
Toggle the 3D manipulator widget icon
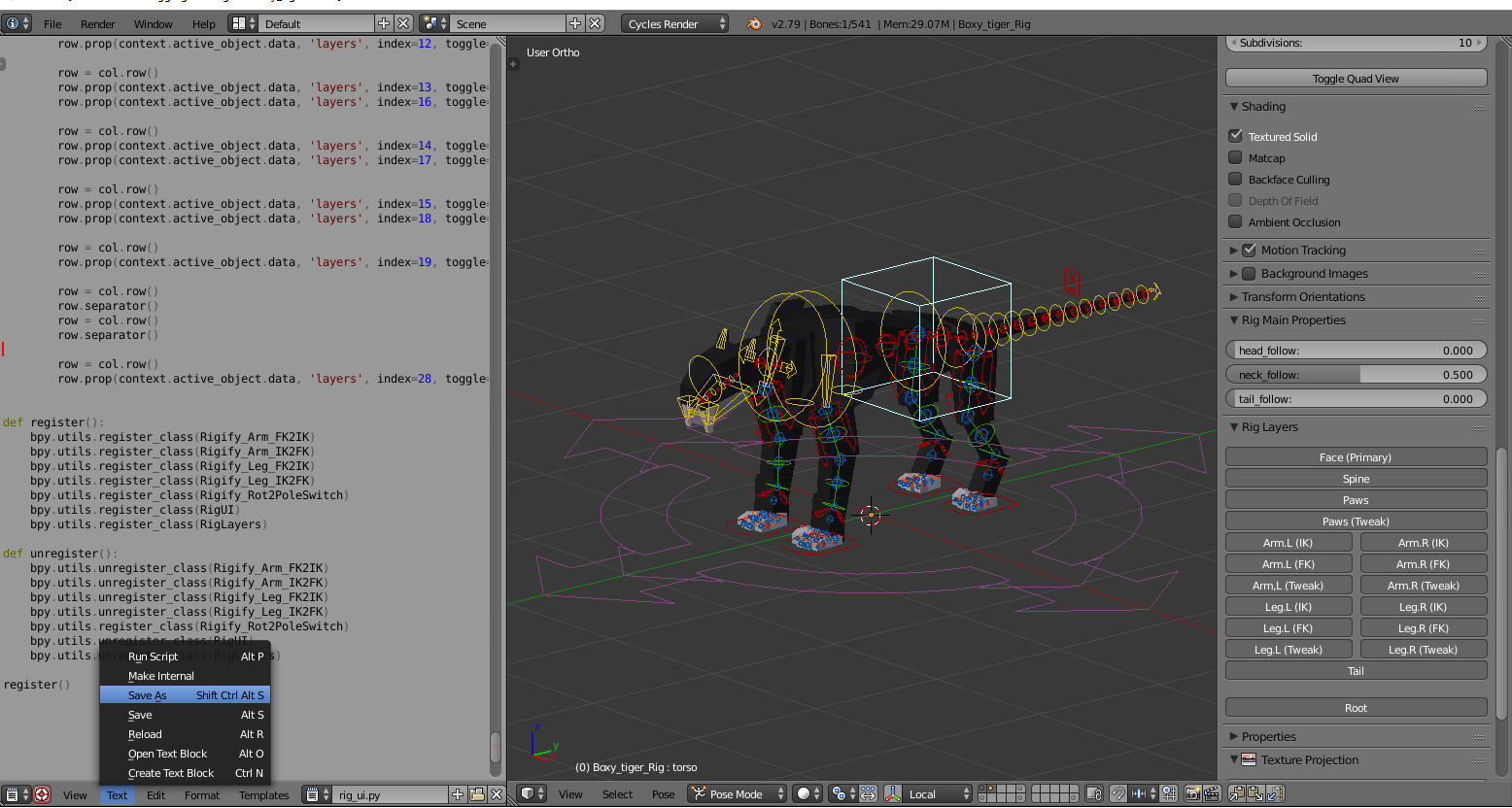868,793
